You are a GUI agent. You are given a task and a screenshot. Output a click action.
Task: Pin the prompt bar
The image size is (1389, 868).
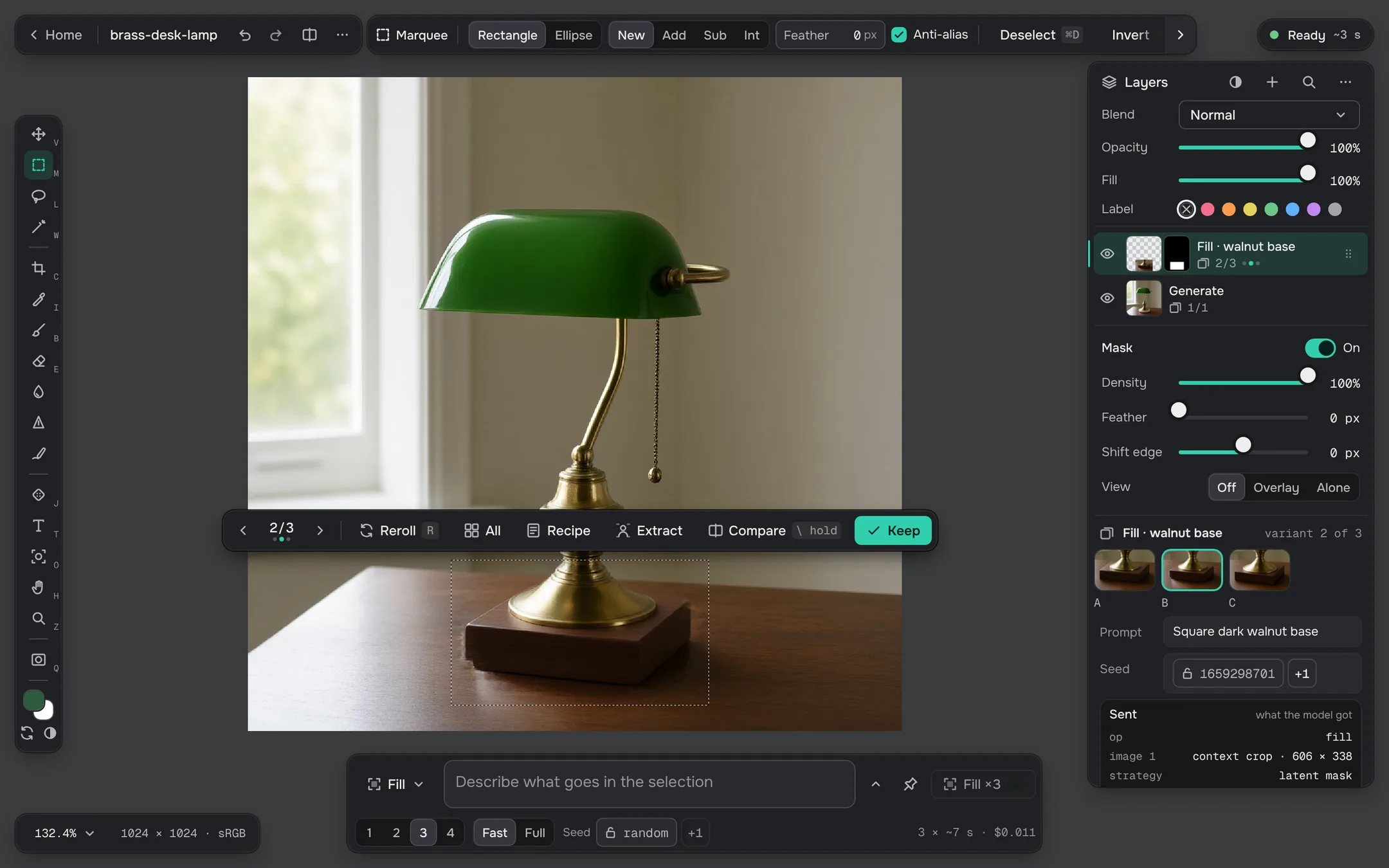pyautogui.click(x=910, y=784)
